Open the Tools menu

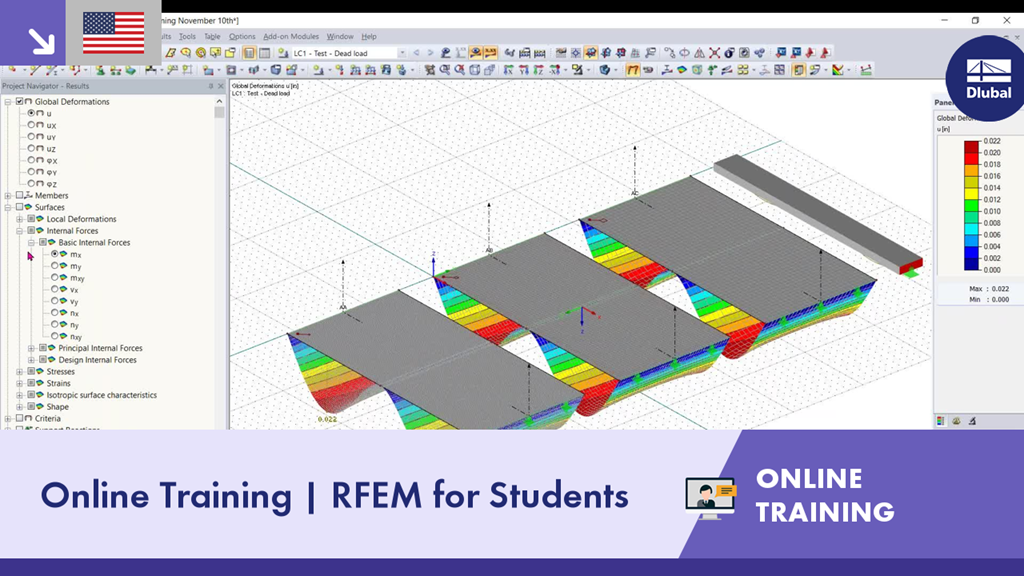tap(187, 37)
